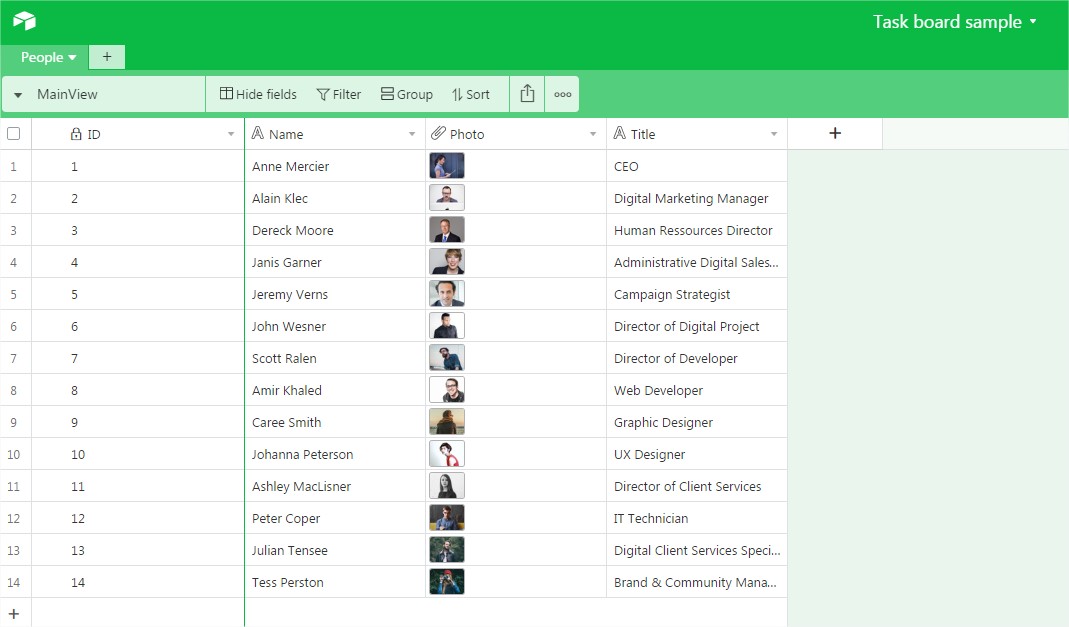Click the share view icon
The image size is (1069, 627).
527,94
